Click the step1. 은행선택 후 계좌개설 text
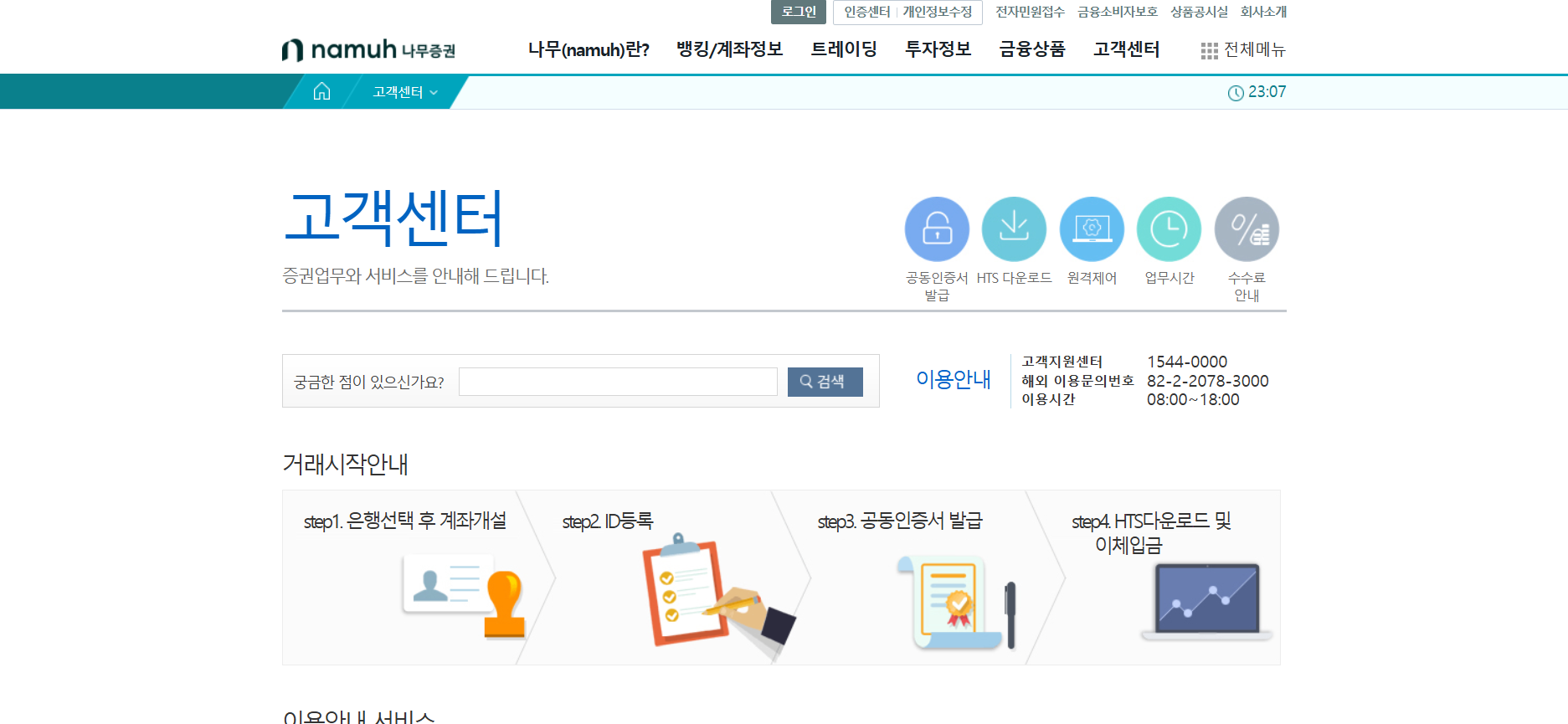 coord(405,521)
